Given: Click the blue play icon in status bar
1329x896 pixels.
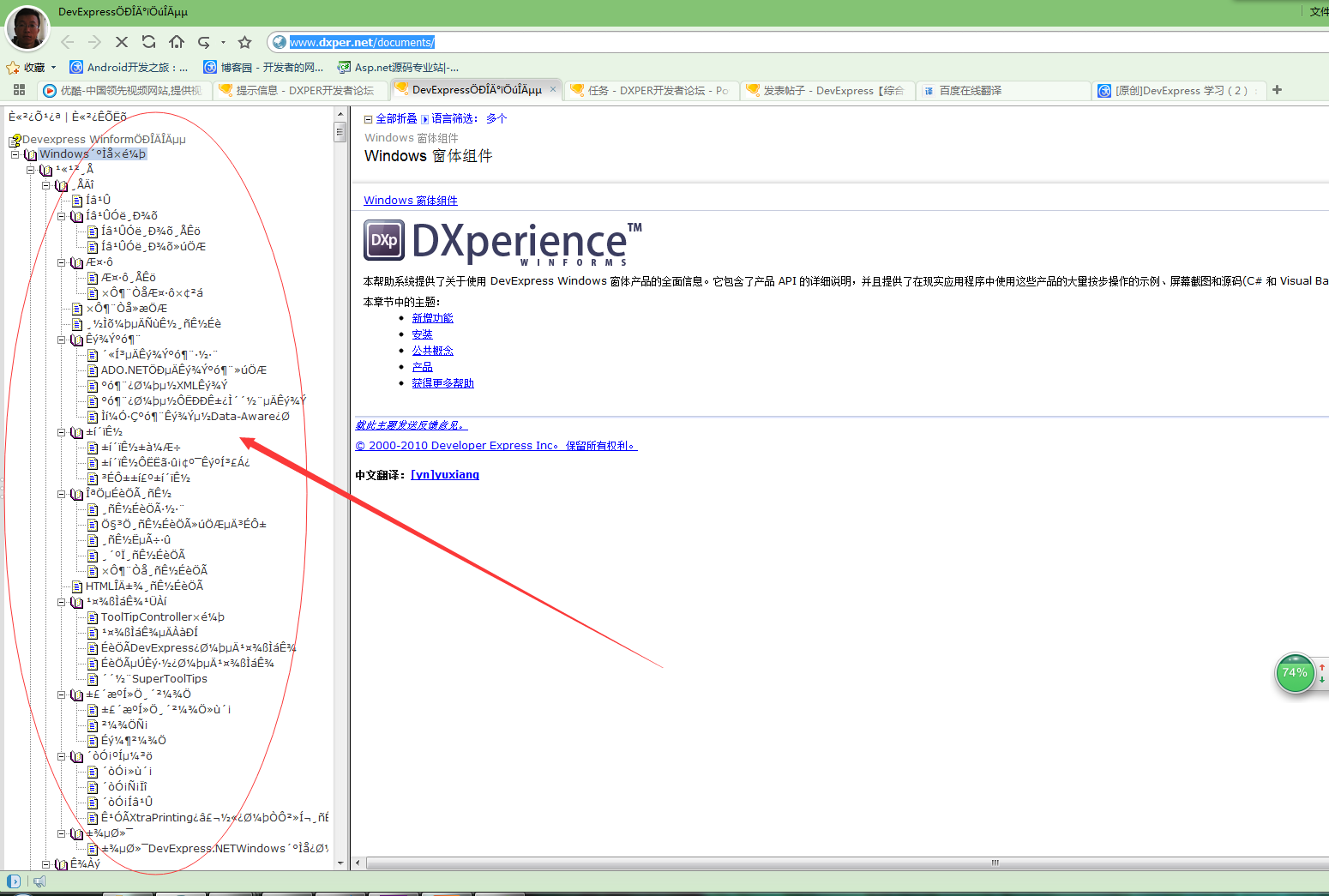Looking at the screenshot, I should [x=14, y=881].
